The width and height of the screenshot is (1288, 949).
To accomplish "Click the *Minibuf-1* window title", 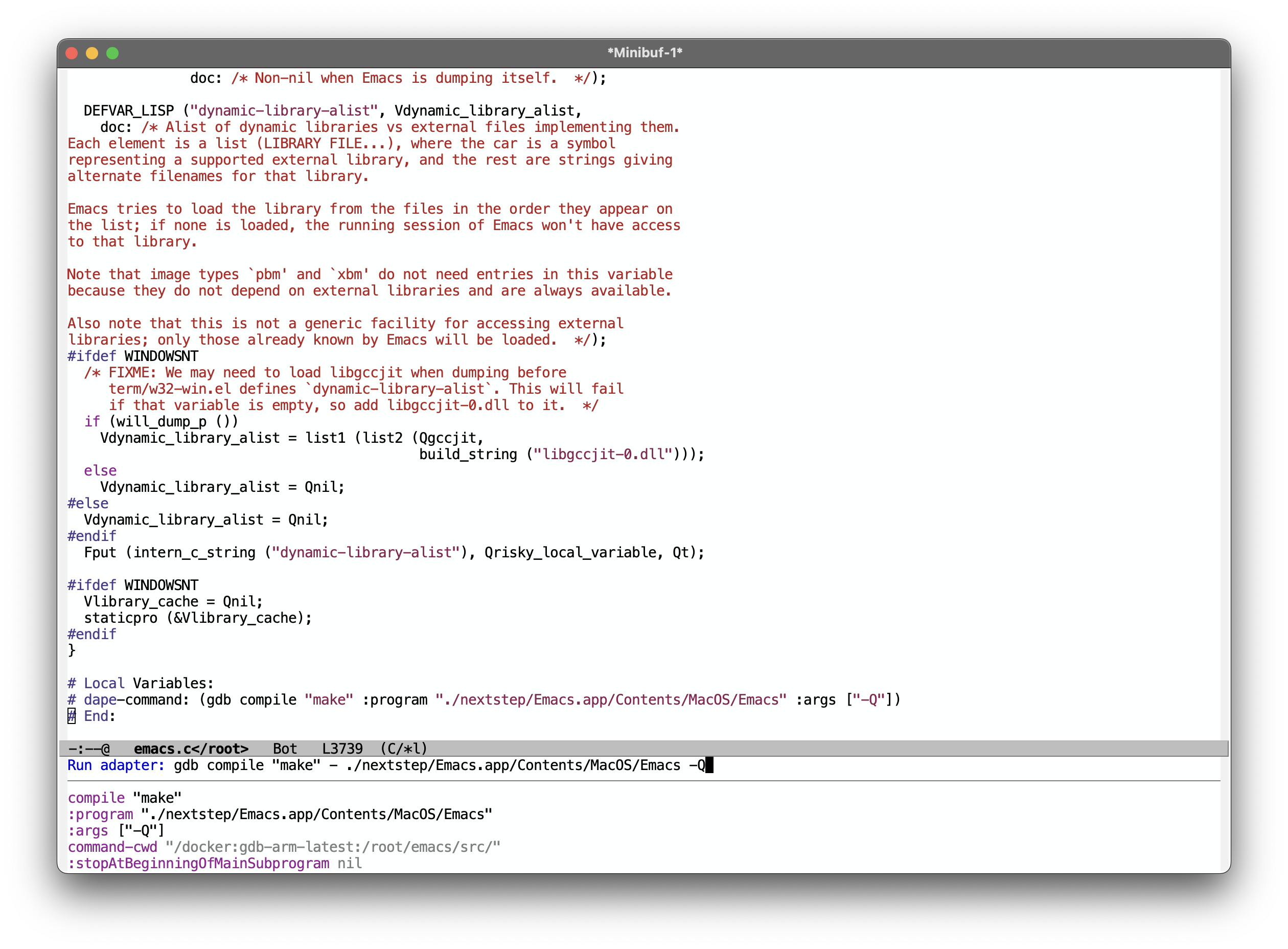I will pyautogui.click(x=645, y=53).
